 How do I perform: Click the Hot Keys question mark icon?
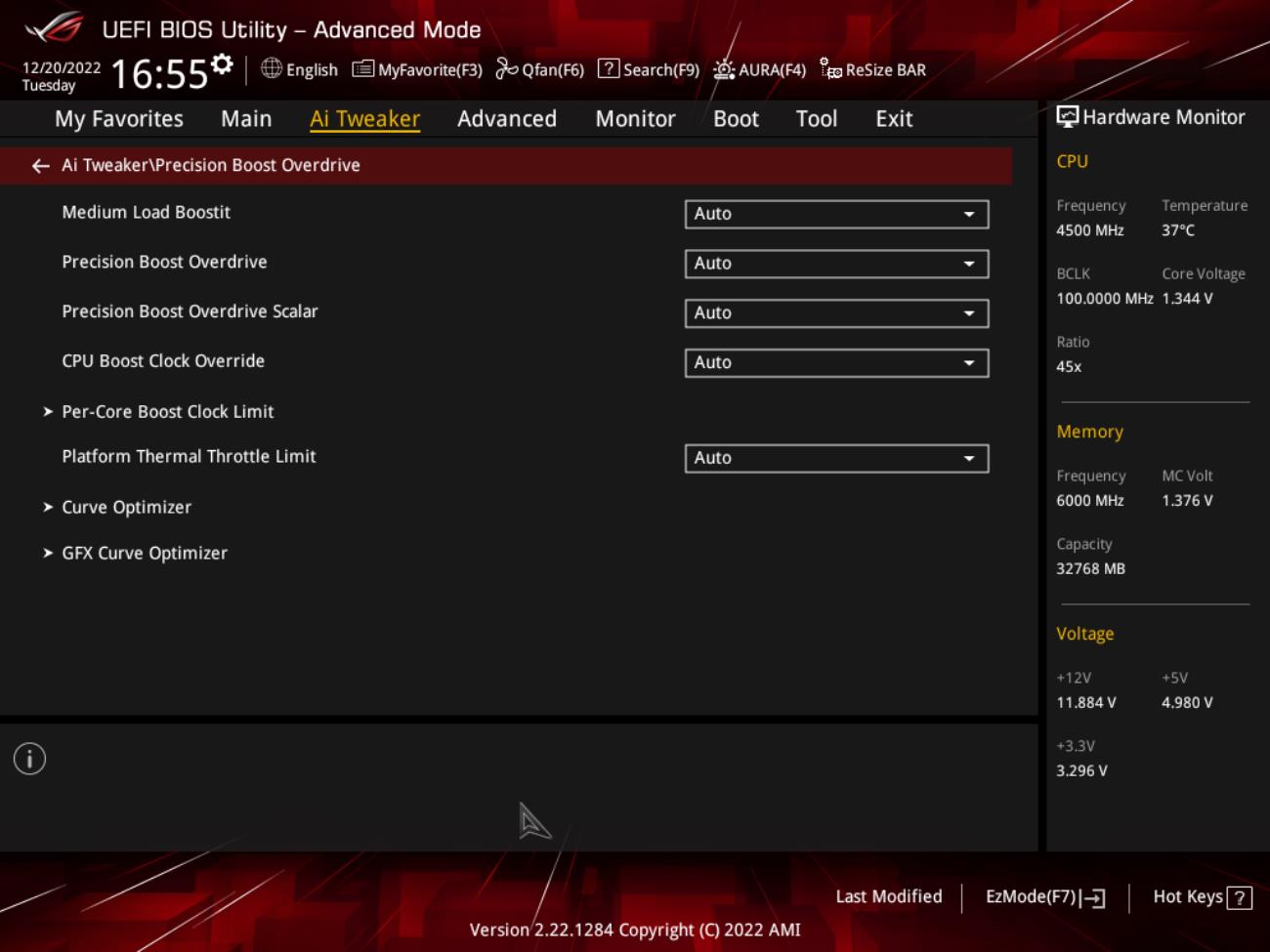(x=1239, y=898)
